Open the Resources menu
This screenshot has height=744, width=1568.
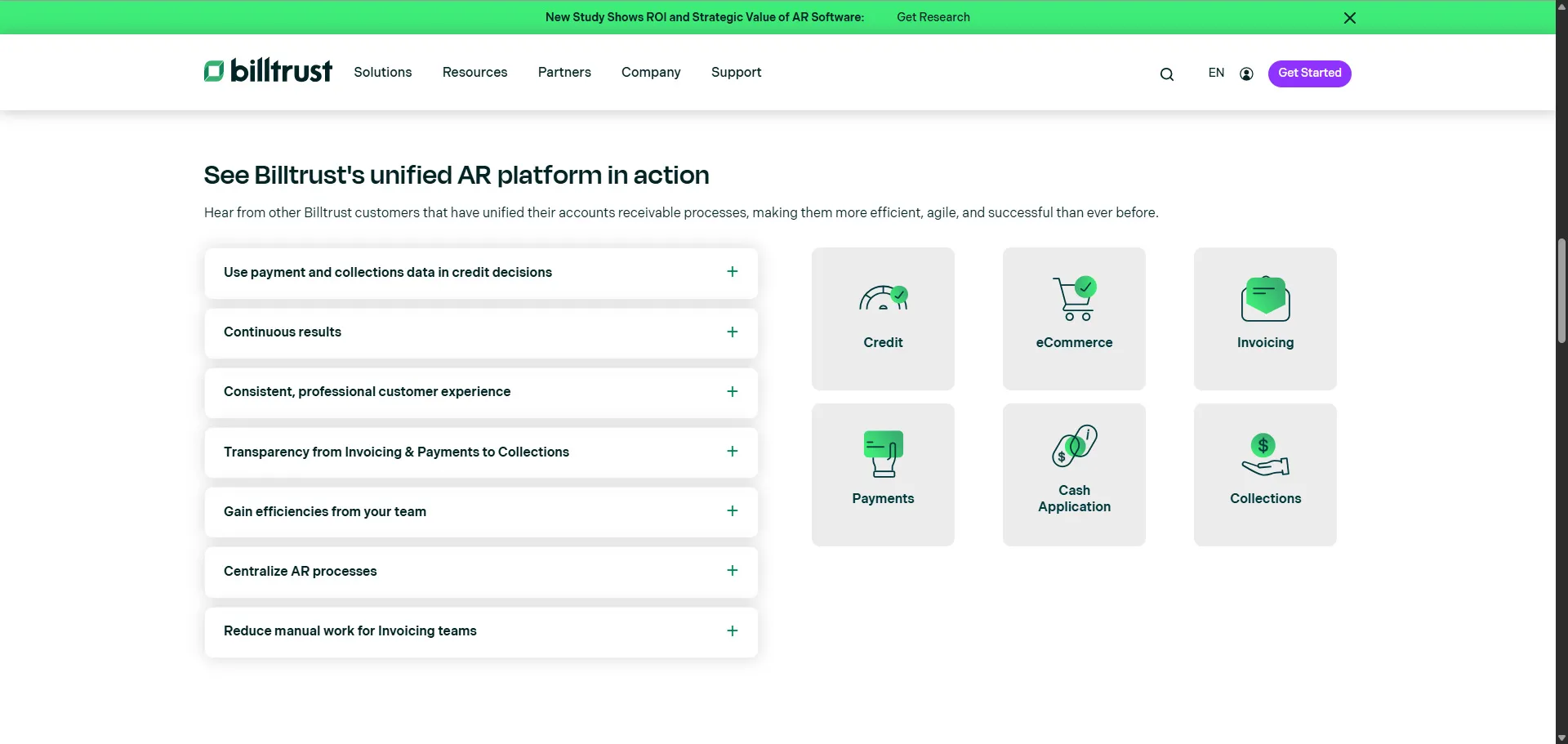click(x=475, y=72)
